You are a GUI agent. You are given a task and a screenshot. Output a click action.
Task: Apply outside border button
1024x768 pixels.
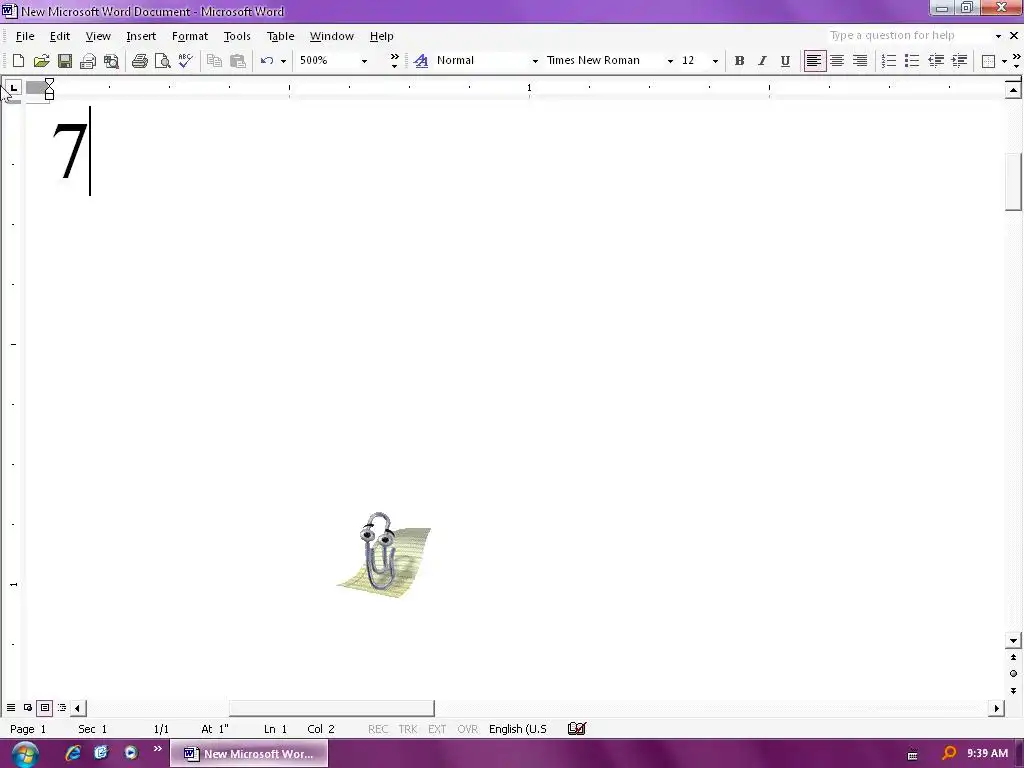(988, 61)
